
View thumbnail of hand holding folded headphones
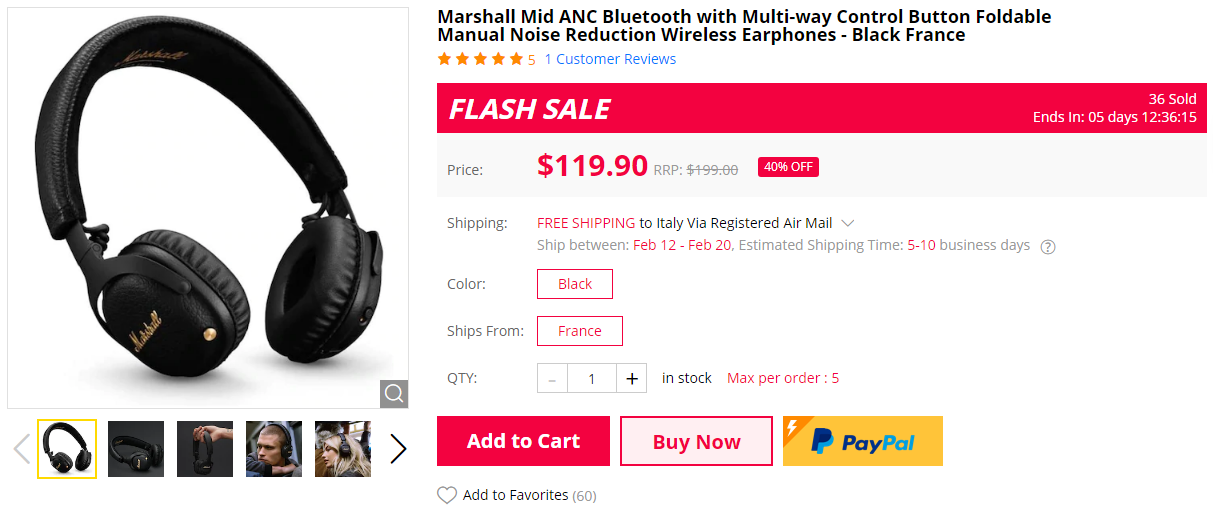tap(205, 449)
